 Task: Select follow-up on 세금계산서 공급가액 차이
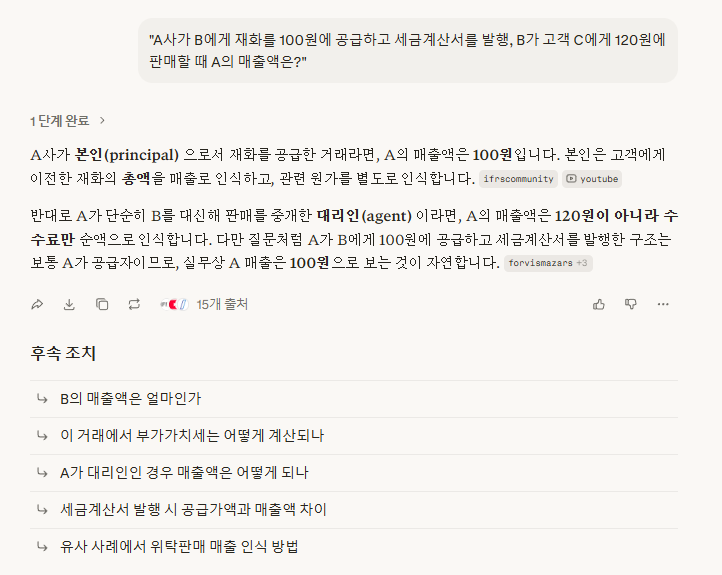pyautogui.click(x=193, y=510)
